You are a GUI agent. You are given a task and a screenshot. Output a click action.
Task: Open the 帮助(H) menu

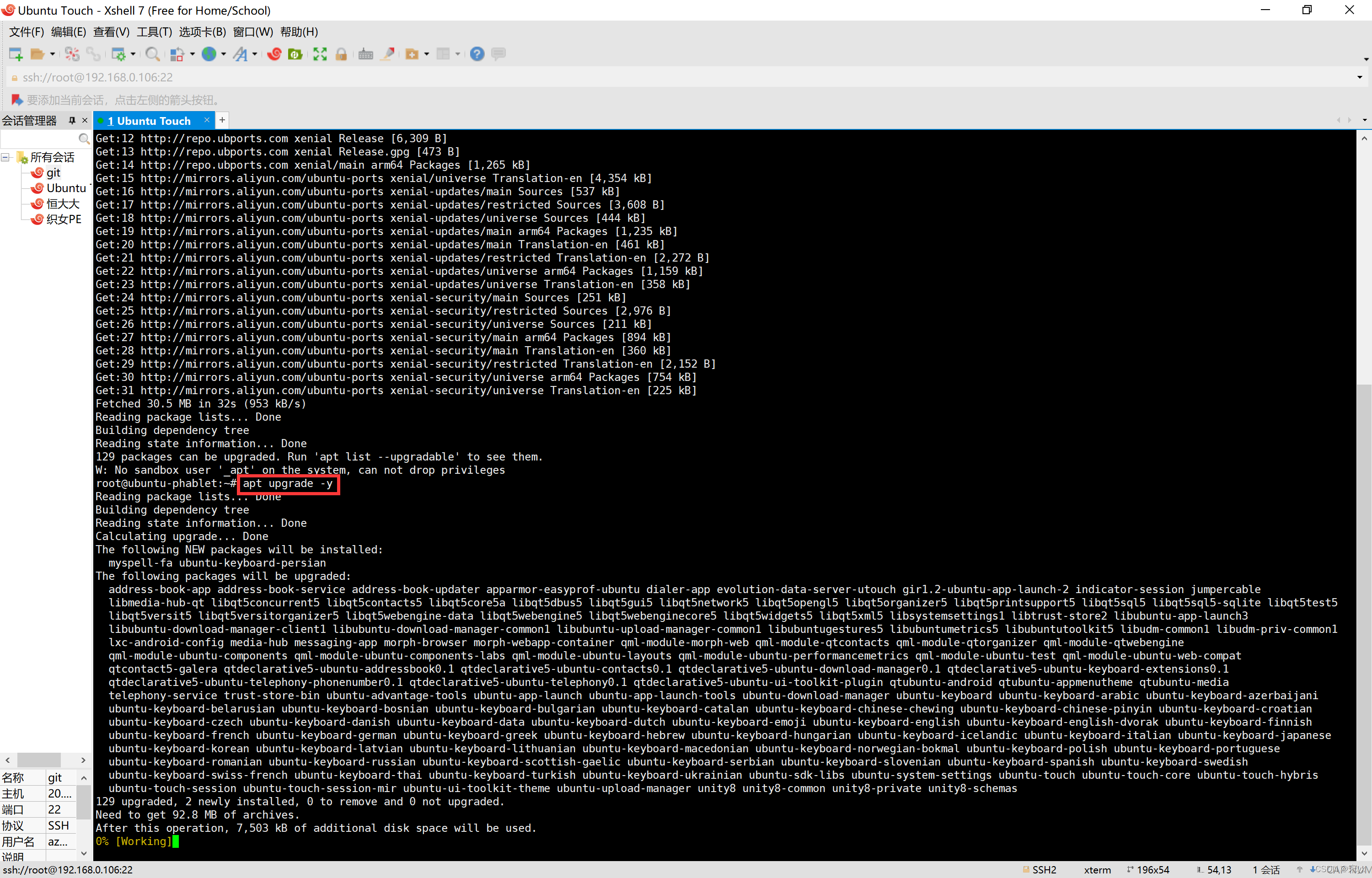pyautogui.click(x=299, y=32)
